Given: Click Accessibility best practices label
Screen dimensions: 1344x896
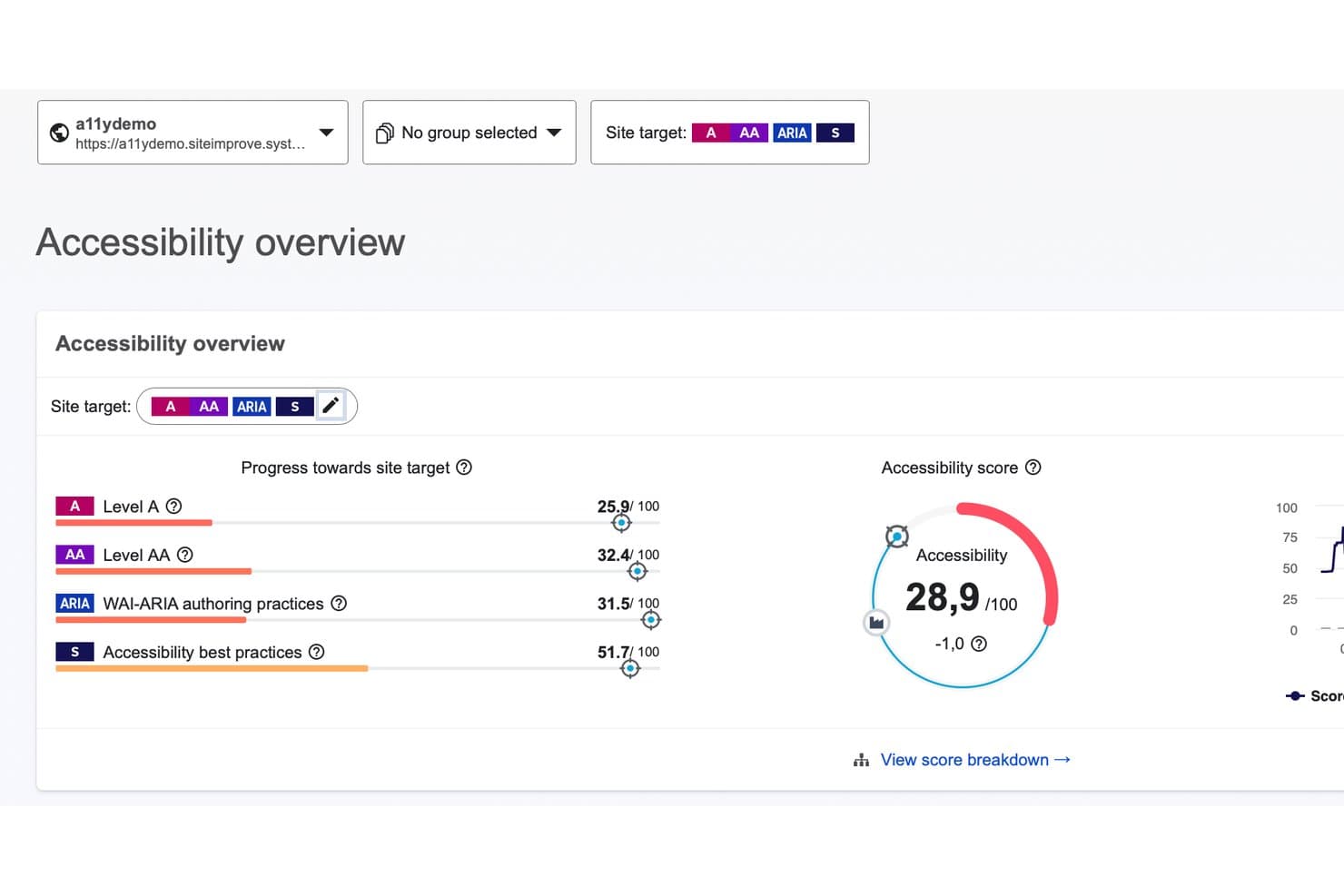Looking at the screenshot, I should point(203,652).
